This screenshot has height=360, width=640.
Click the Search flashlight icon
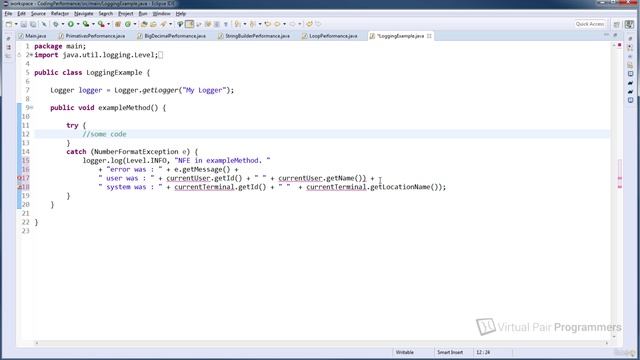tap(163, 24)
